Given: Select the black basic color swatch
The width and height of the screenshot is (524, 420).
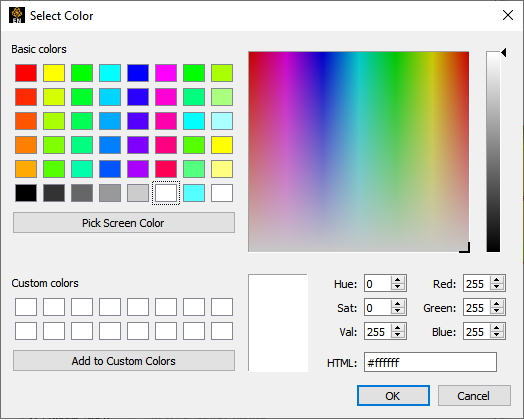Looking at the screenshot, I should (x=26, y=193).
